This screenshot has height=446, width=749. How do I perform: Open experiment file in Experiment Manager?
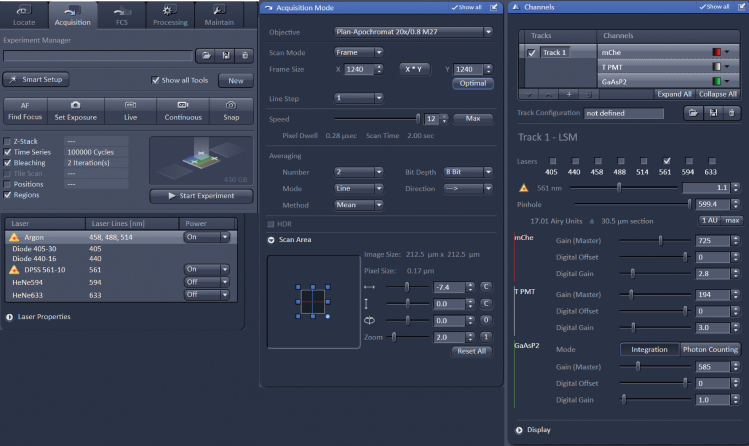(x=204, y=57)
